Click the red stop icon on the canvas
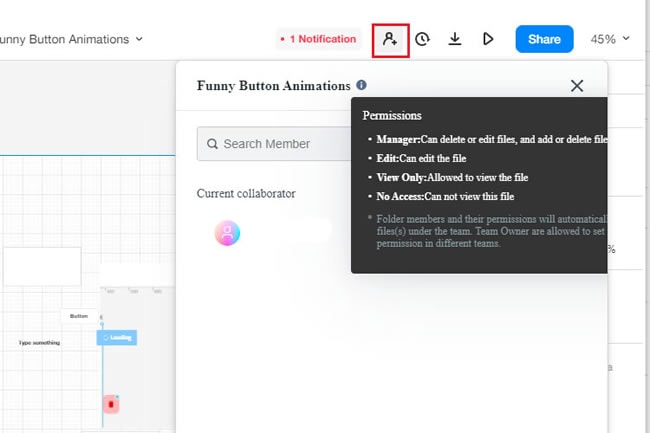 point(111,404)
